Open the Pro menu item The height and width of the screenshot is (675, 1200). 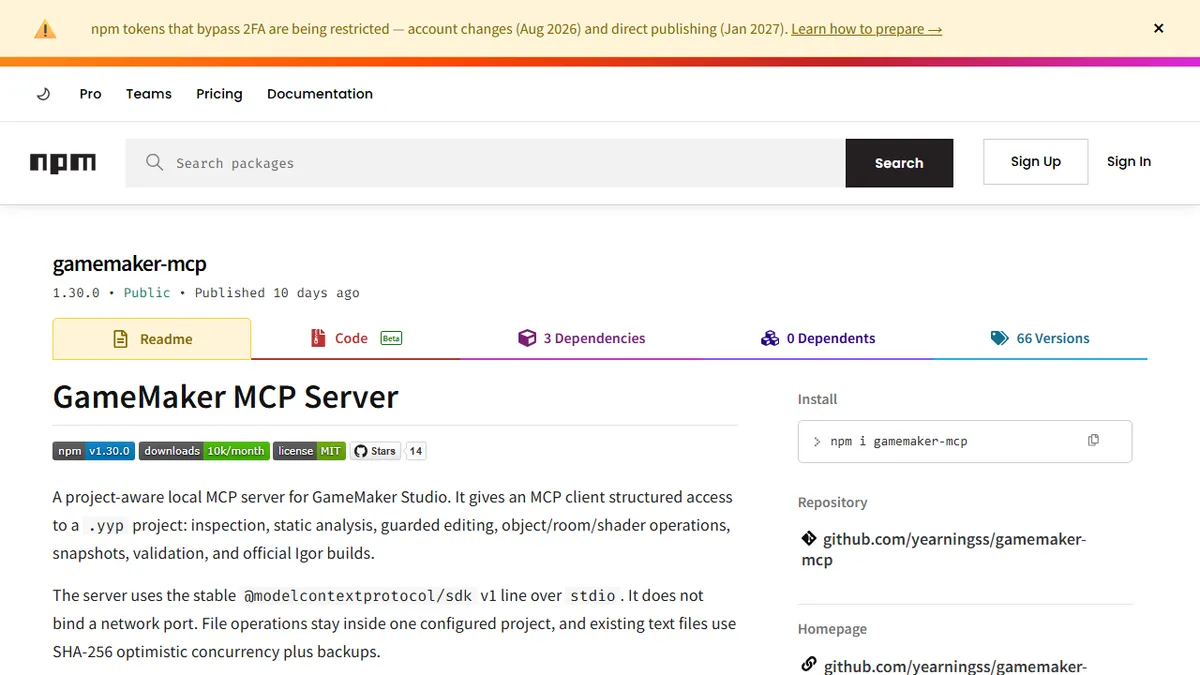point(90,94)
